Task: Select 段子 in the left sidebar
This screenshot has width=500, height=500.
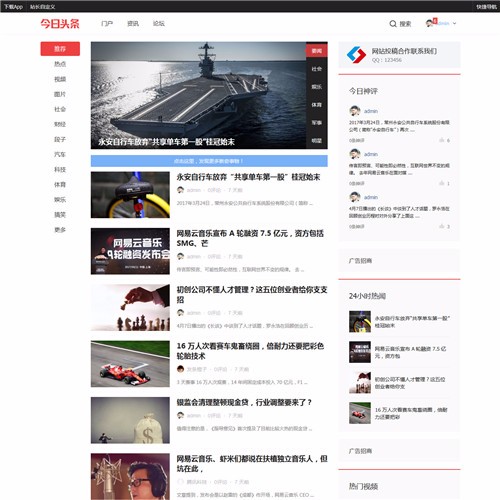Action: [x=60, y=139]
